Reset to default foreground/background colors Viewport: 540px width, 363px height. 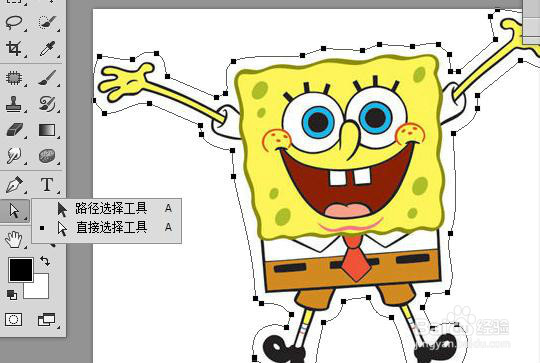click(12, 295)
